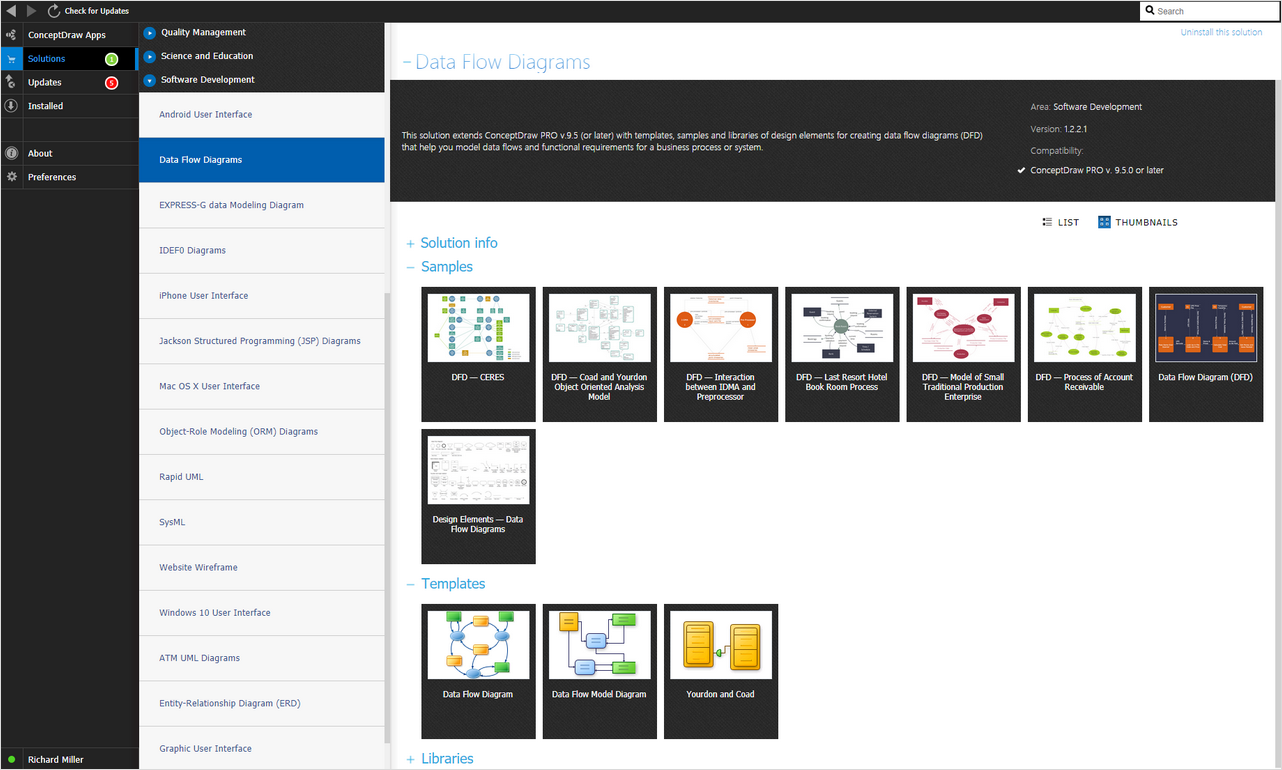Open the Preferences menu item
Screen dimensions: 1282x770
coord(52,177)
